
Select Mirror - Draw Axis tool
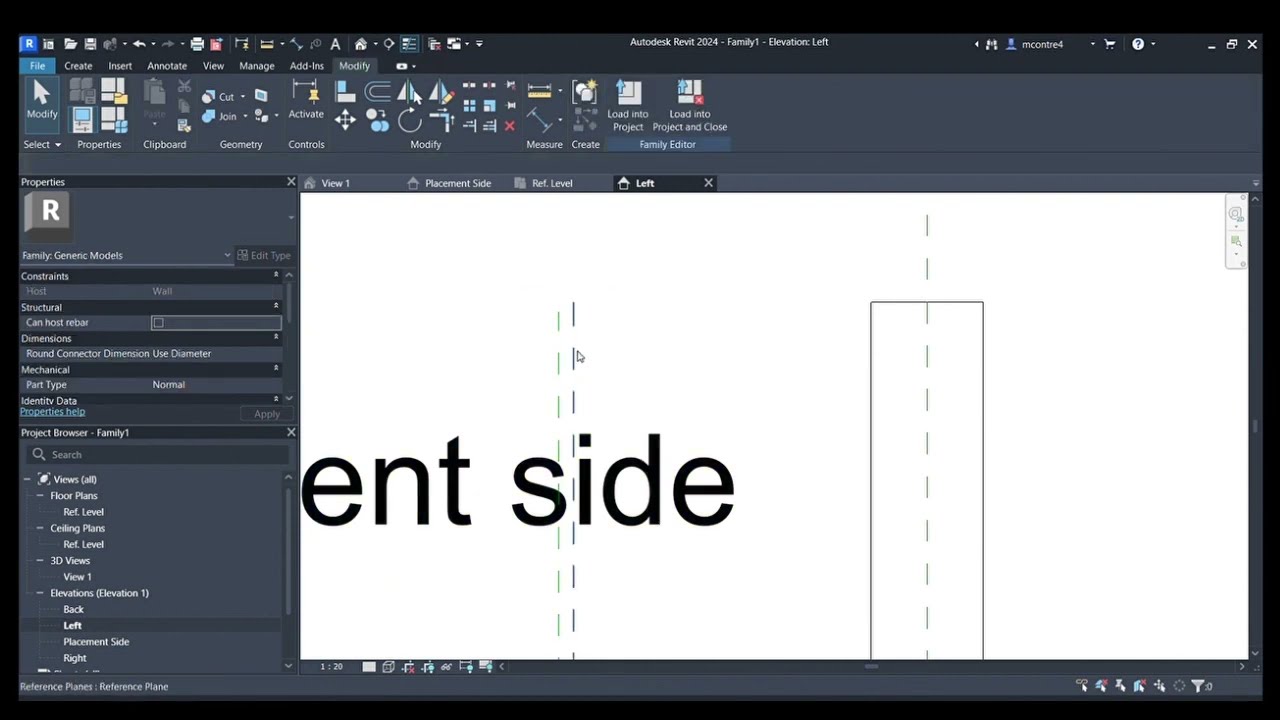(x=441, y=92)
